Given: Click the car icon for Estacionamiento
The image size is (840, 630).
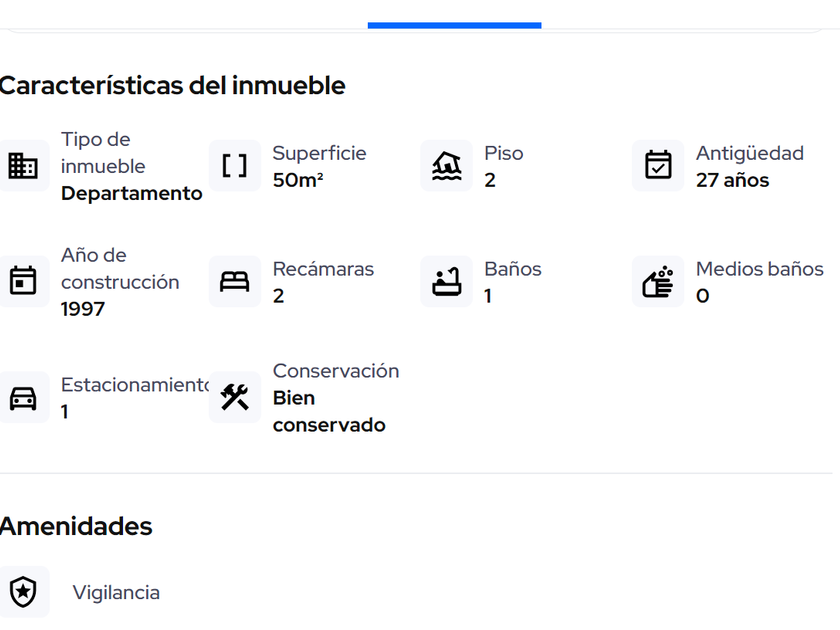Looking at the screenshot, I should [23, 398].
